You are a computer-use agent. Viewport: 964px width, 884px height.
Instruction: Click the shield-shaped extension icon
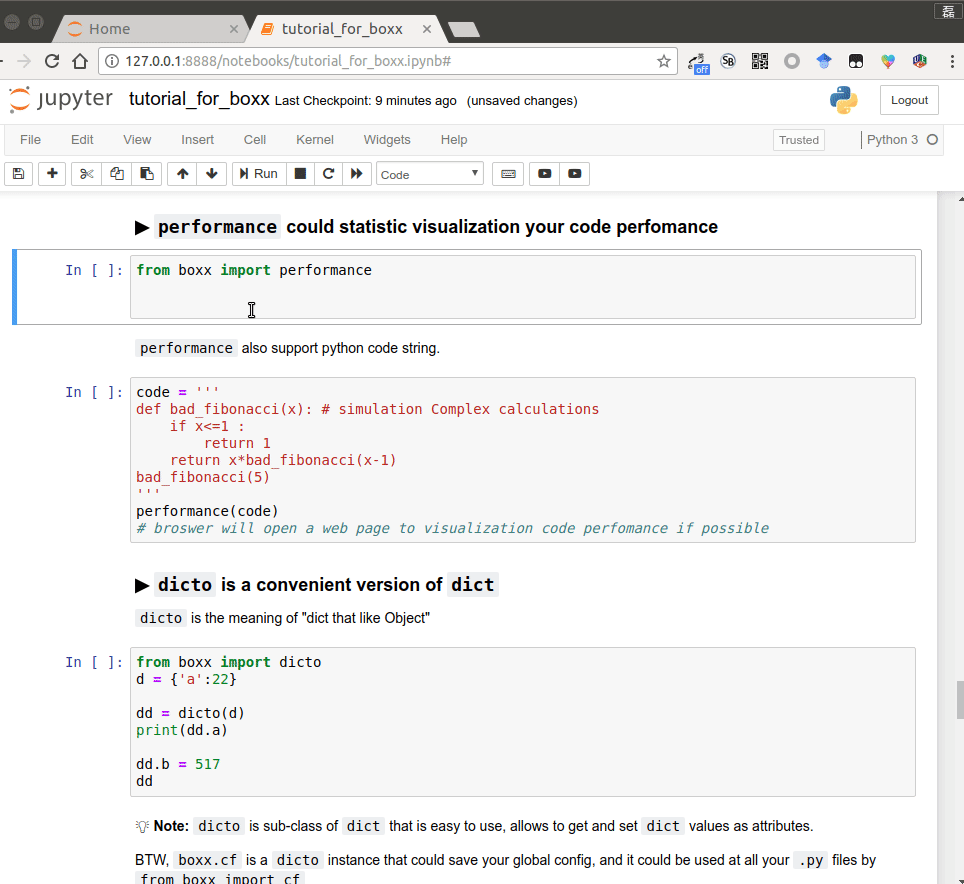click(x=920, y=61)
